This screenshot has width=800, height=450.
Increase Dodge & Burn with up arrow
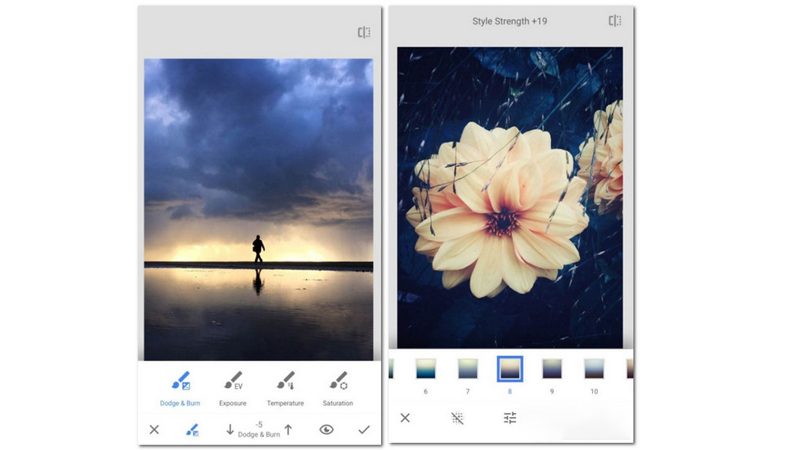click(288, 430)
